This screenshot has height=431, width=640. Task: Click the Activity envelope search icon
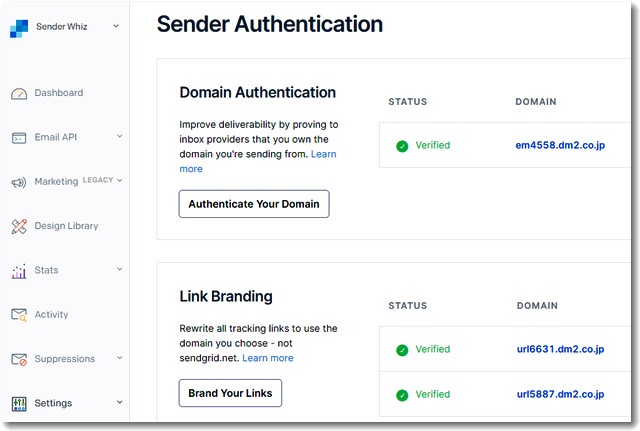pyautogui.click(x=19, y=315)
